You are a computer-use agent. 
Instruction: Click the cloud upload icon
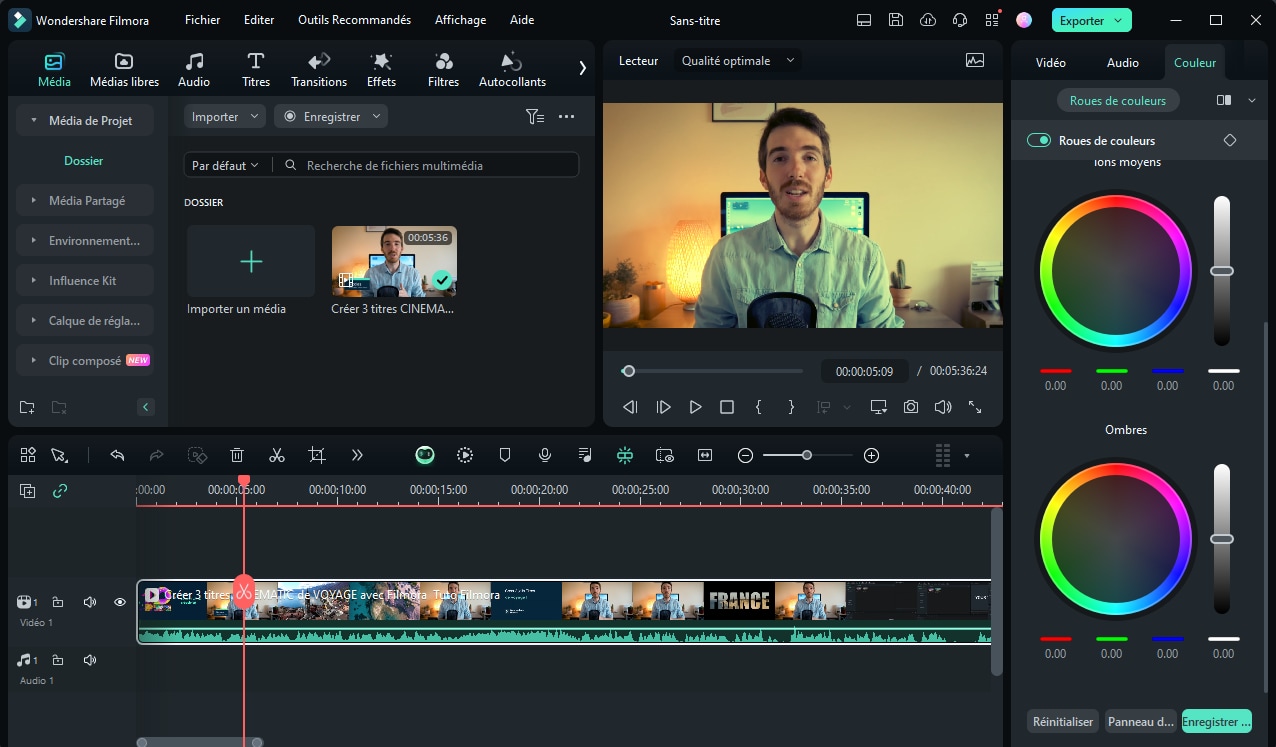928,20
